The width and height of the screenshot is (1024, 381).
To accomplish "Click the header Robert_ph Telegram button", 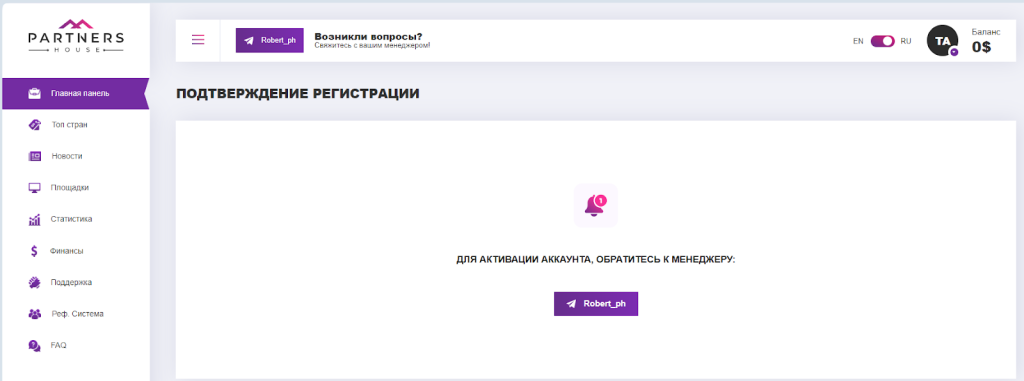I will (270, 40).
